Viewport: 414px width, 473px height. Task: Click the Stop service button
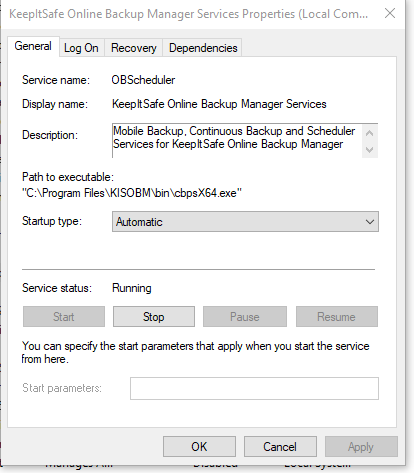154,317
